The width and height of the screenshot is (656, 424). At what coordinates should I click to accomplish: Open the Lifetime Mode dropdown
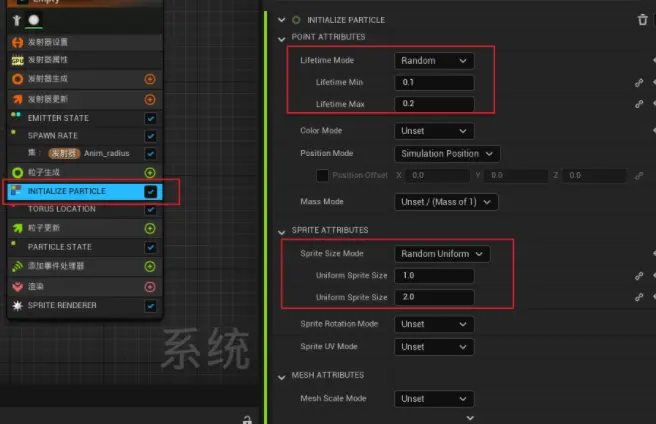(434, 61)
